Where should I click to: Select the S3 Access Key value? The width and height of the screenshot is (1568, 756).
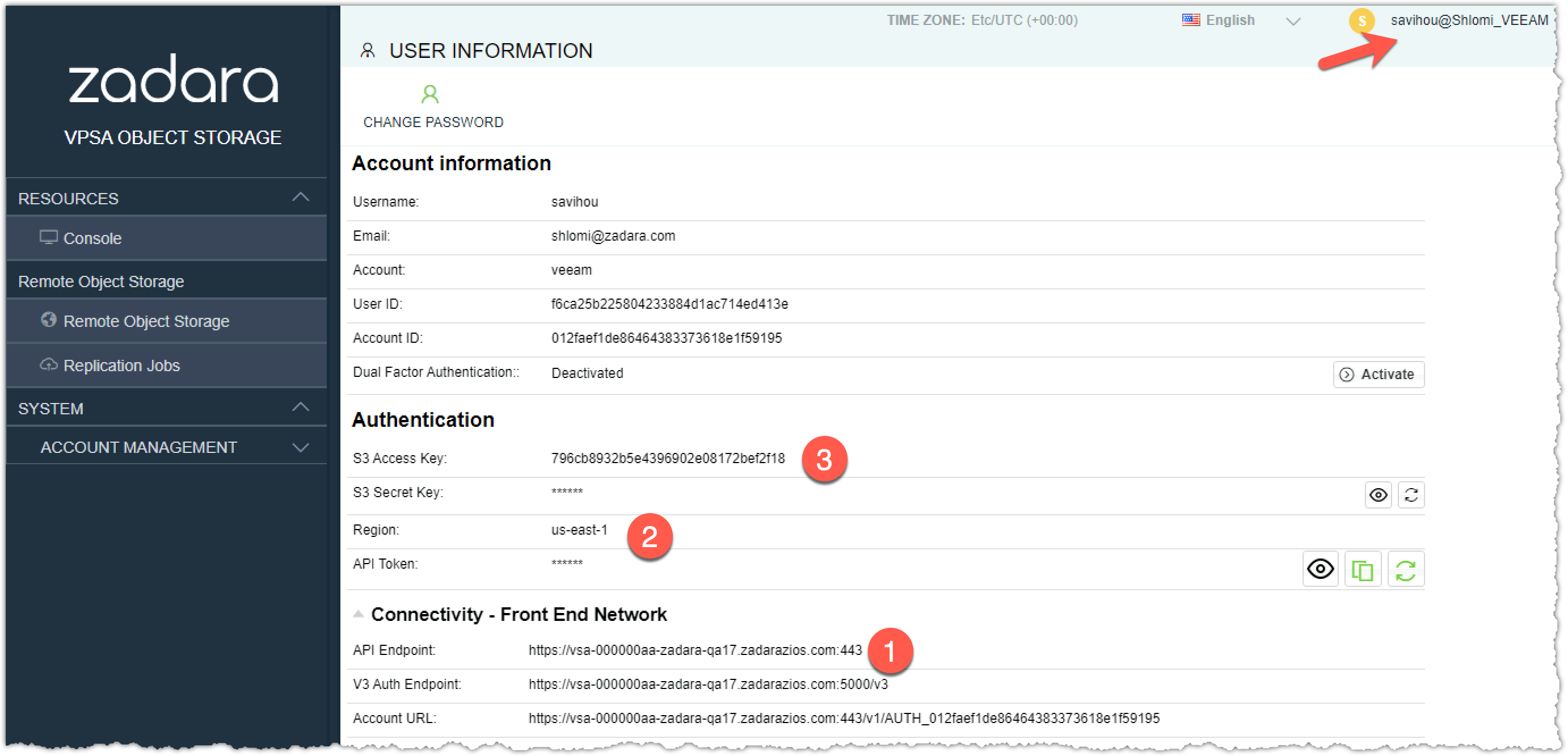tap(668, 458)
